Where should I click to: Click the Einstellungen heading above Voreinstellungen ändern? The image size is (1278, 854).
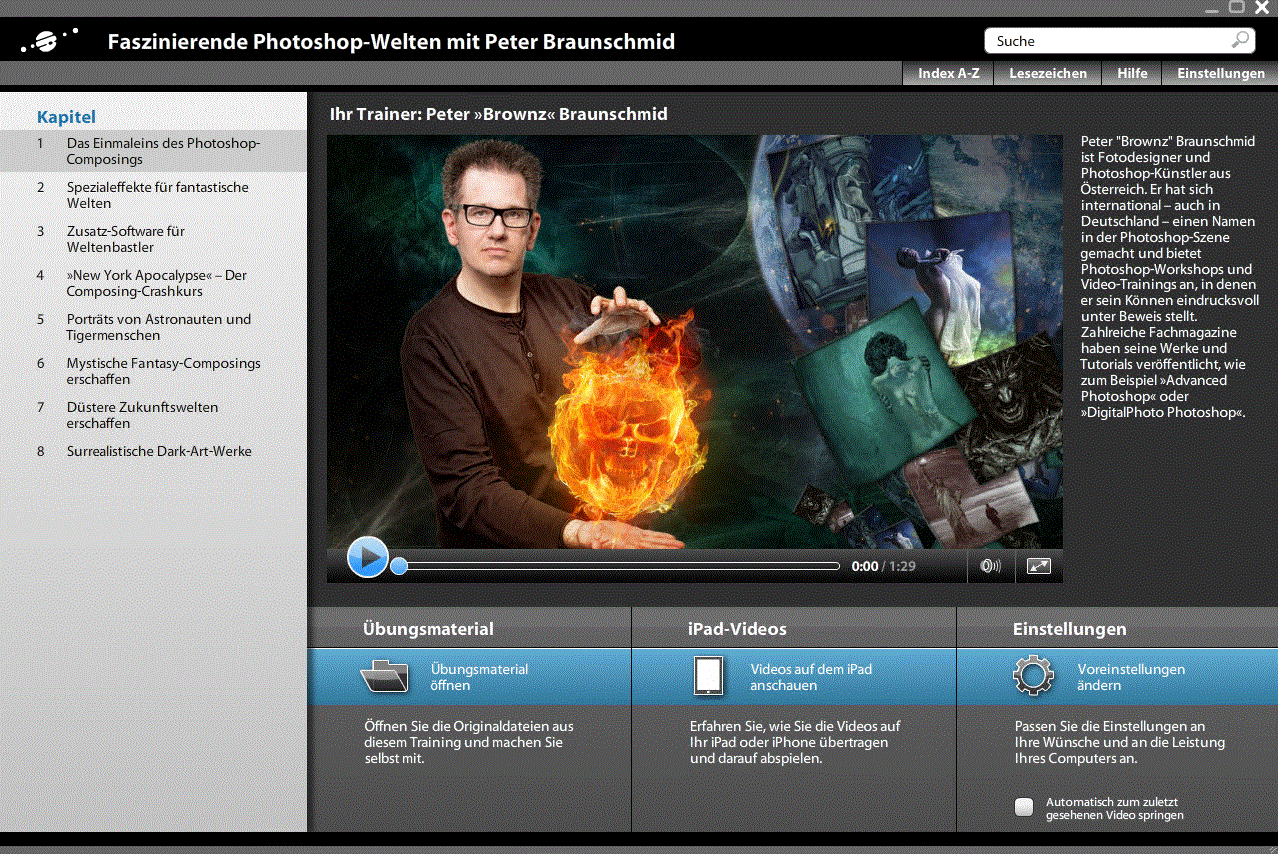click(1069, 629)
